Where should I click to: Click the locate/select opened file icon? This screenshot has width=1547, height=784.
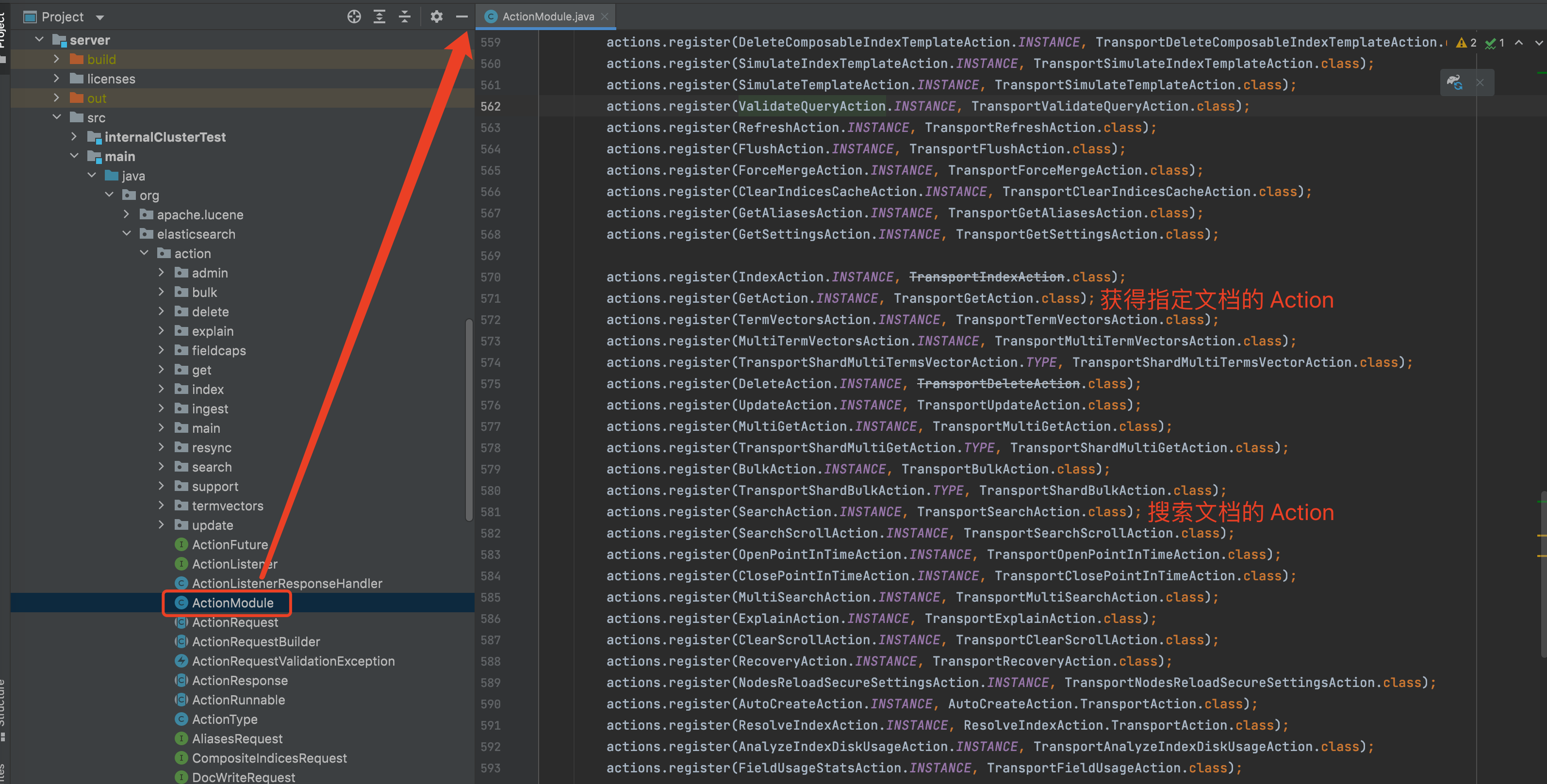point(354,17)
